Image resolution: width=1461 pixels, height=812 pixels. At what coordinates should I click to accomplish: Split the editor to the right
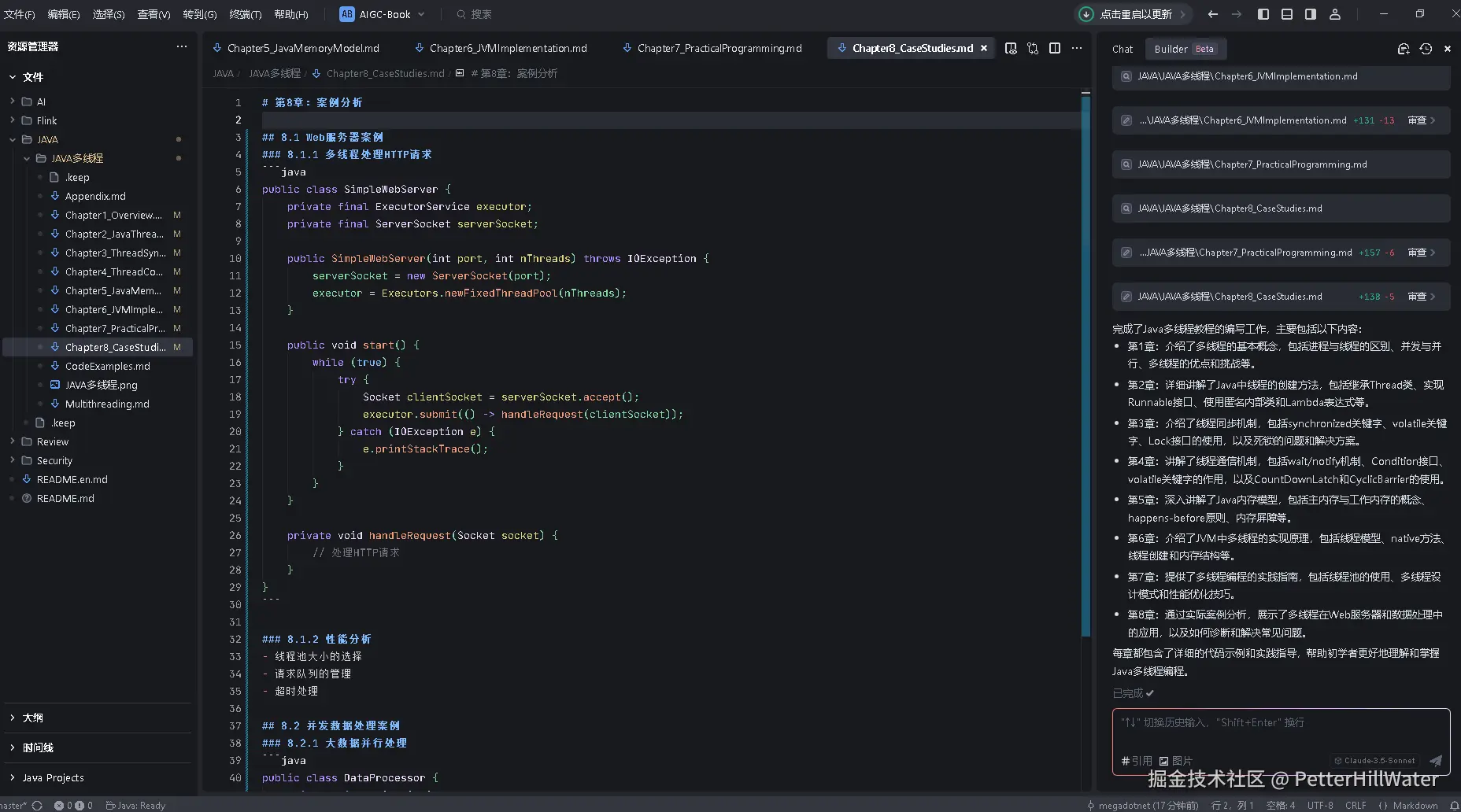coord(1055,48)
